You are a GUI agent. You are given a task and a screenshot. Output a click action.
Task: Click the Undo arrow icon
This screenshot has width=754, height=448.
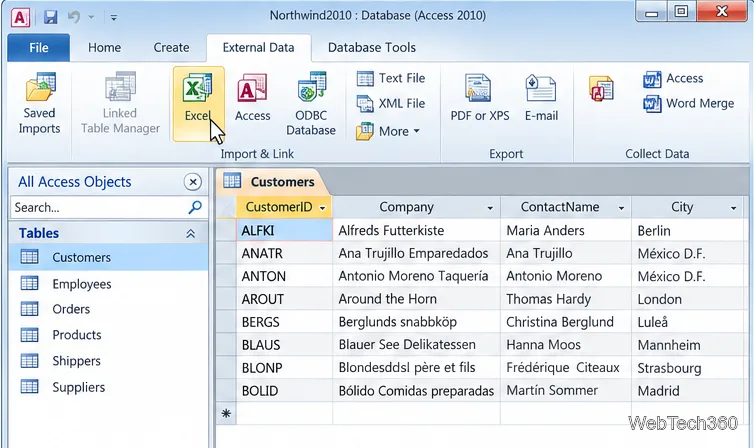click(74, 17)
